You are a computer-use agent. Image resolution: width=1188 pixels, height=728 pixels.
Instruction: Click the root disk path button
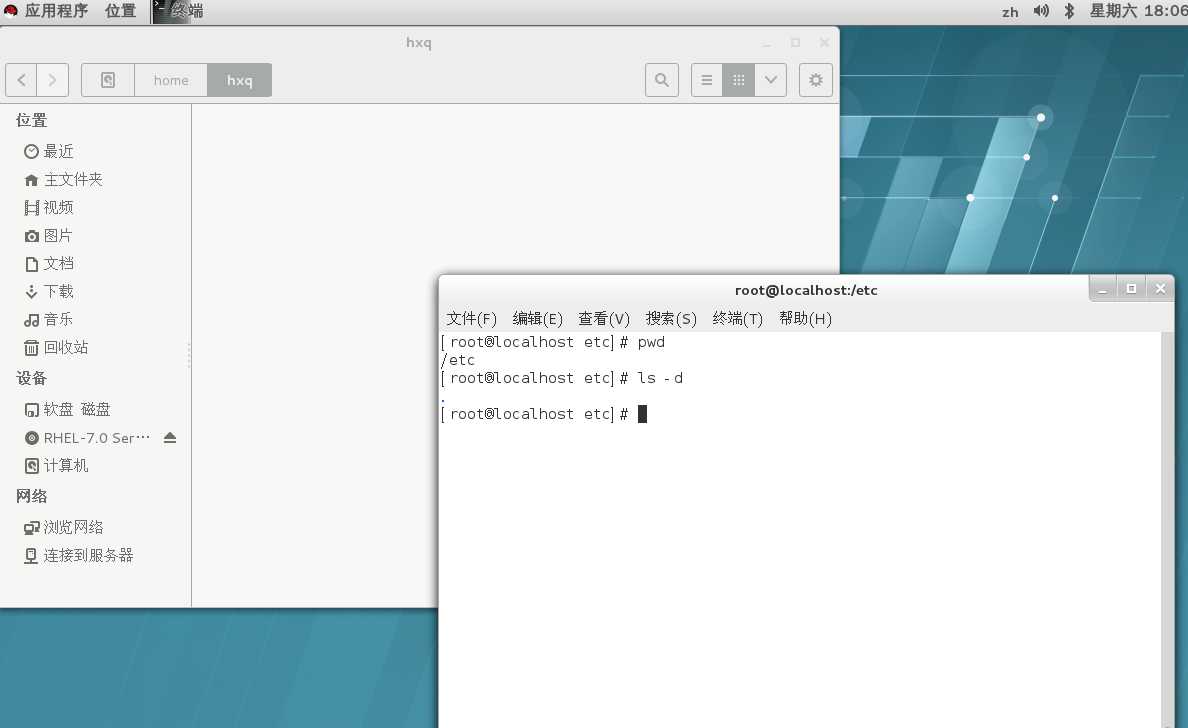[x=108, y=80]
